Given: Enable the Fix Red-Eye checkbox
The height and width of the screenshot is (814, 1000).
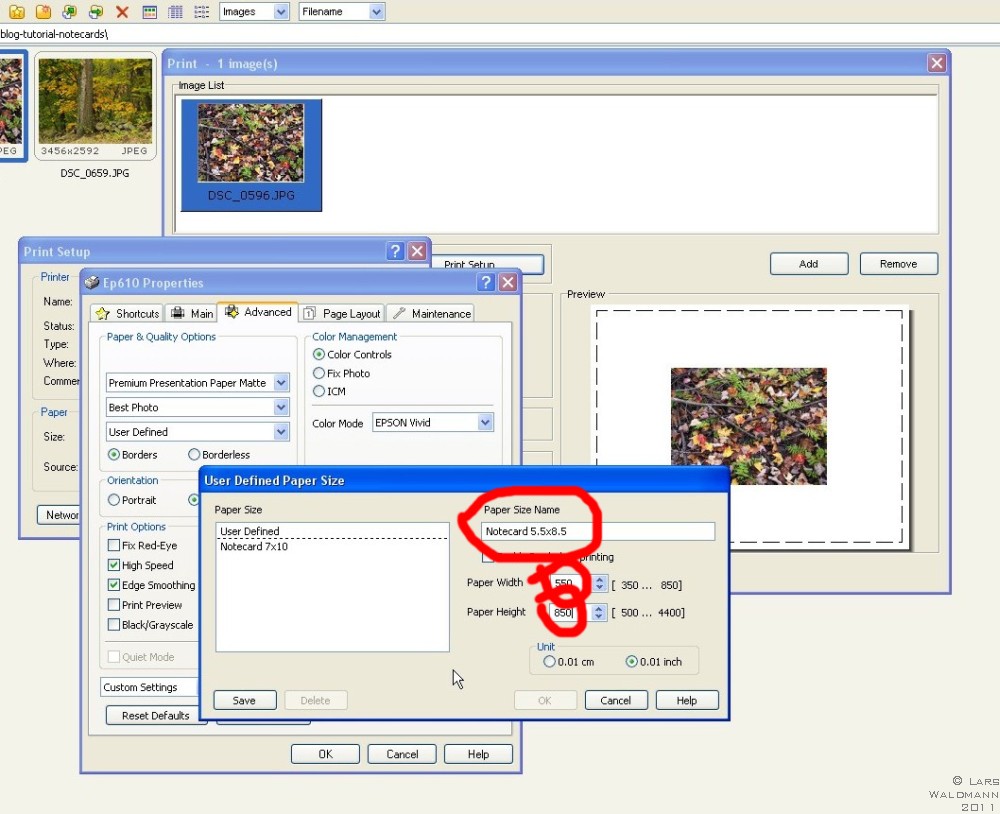Looking at the screenshot, I should (x=114, y=546).
